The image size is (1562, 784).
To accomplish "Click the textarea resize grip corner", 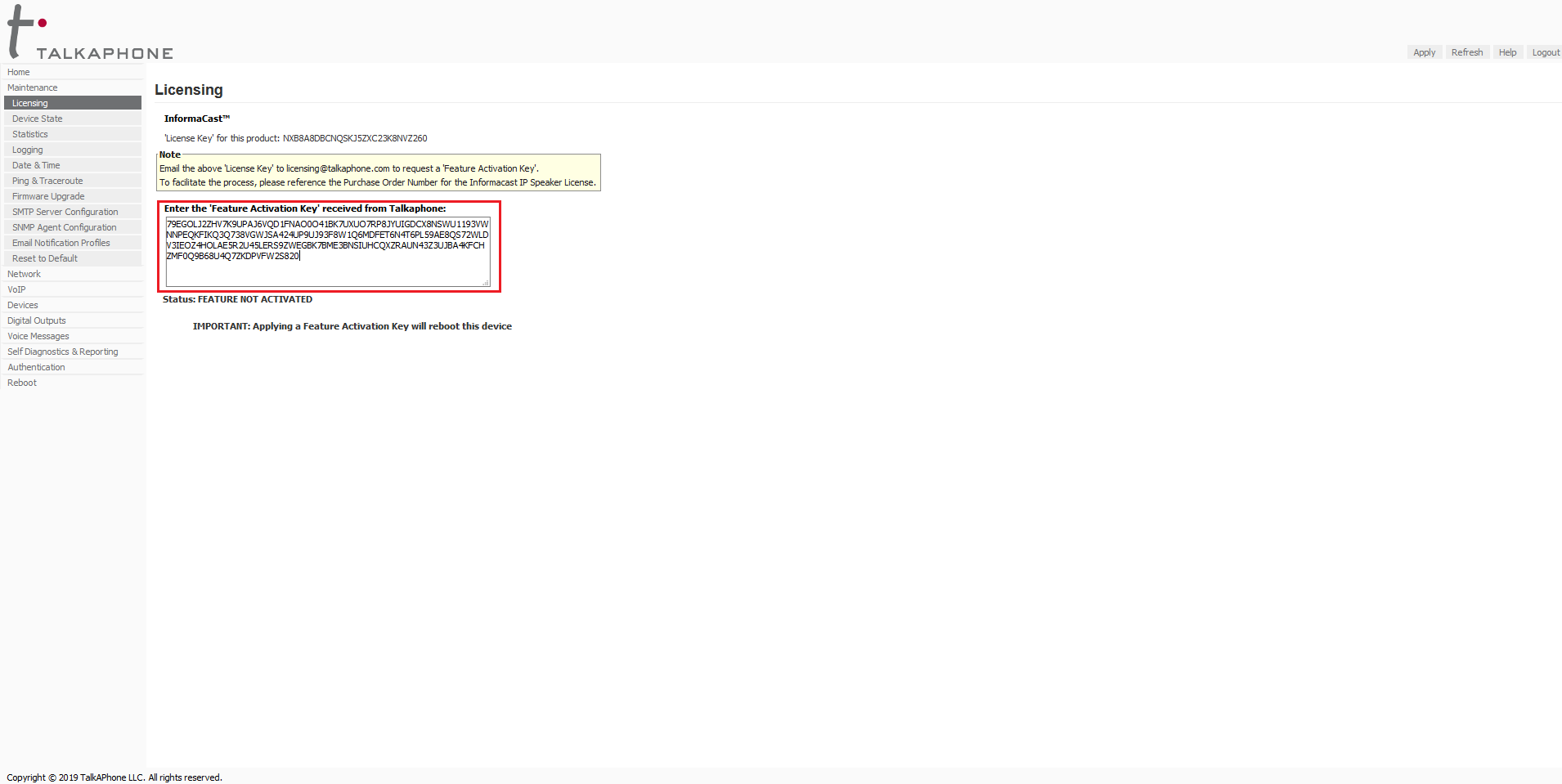I will [x=486, y=283].
